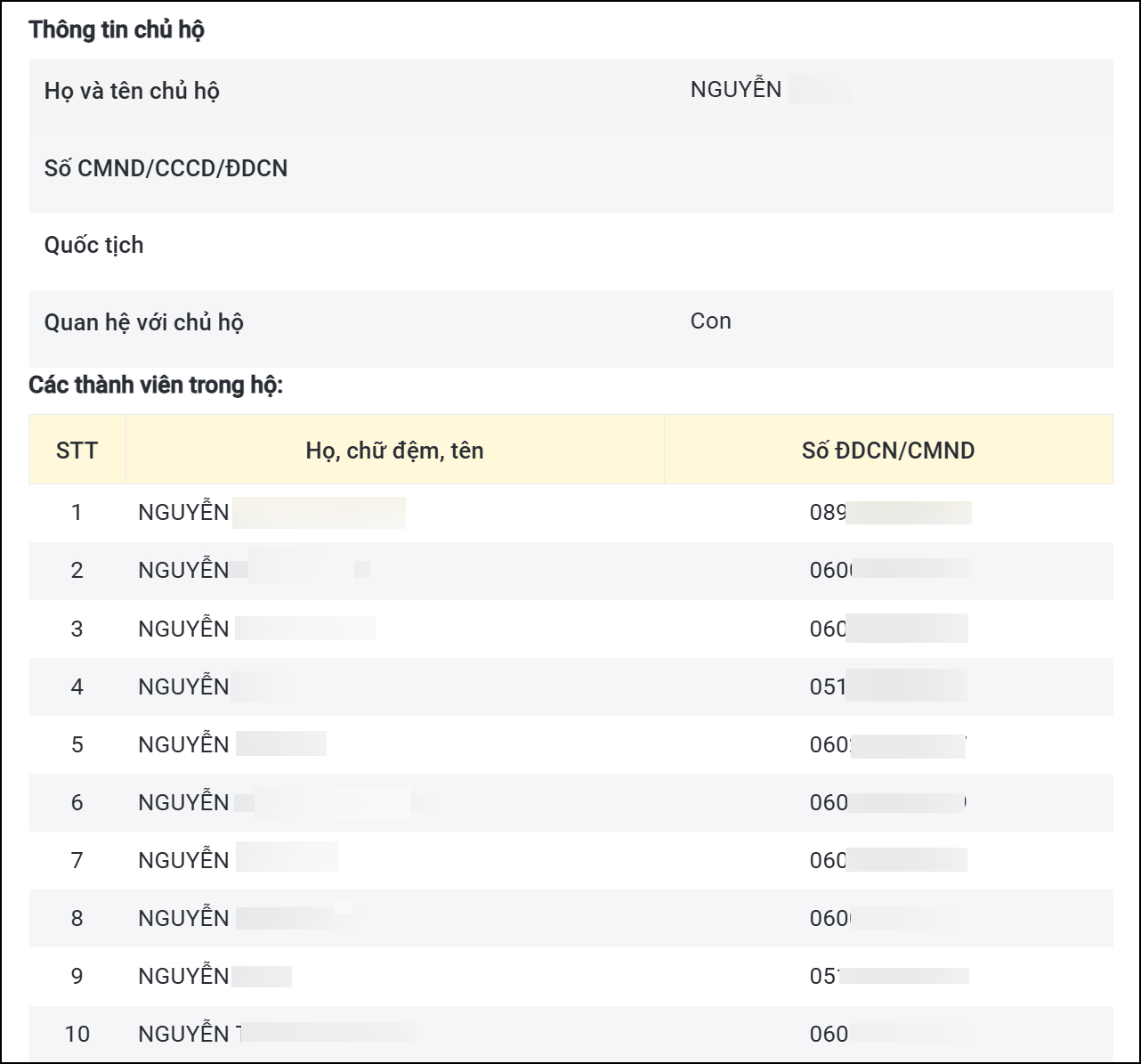
Task: Select the row numbered 6 in STT column
Action: (x=570, y=802)
